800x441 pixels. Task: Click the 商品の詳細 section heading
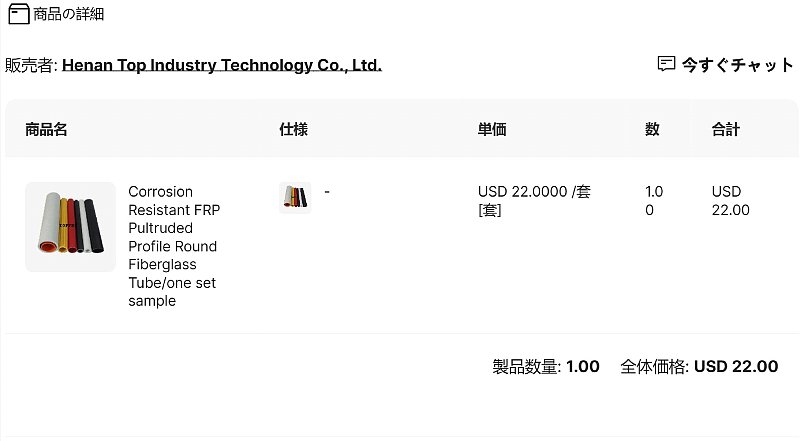[68, 14]
